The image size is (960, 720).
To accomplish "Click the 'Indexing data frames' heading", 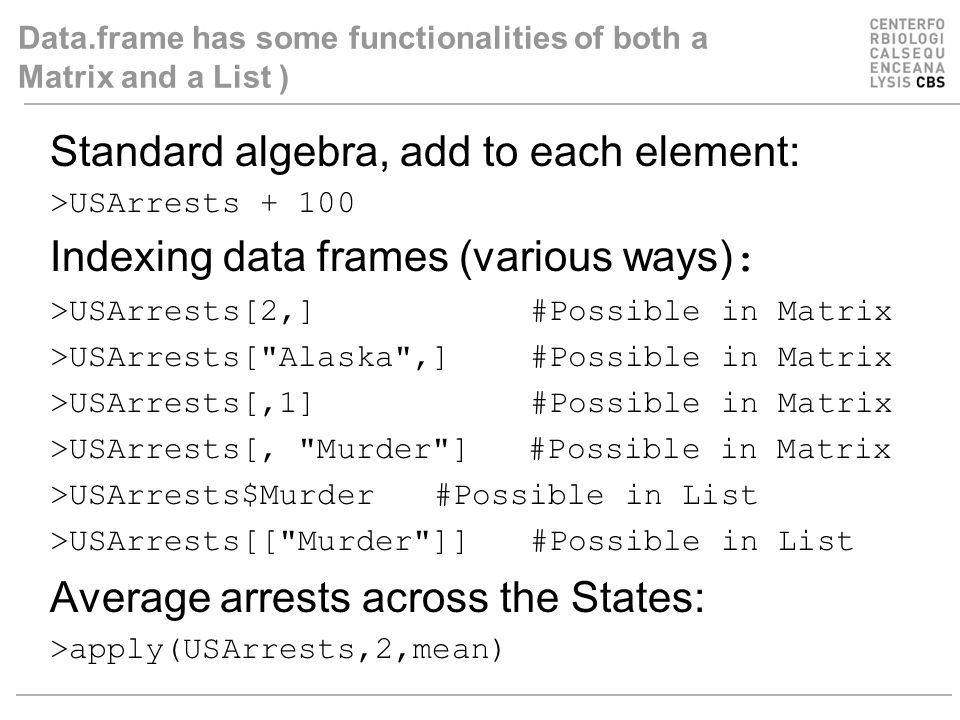I will pyautogui.click(x=400, y=257).
